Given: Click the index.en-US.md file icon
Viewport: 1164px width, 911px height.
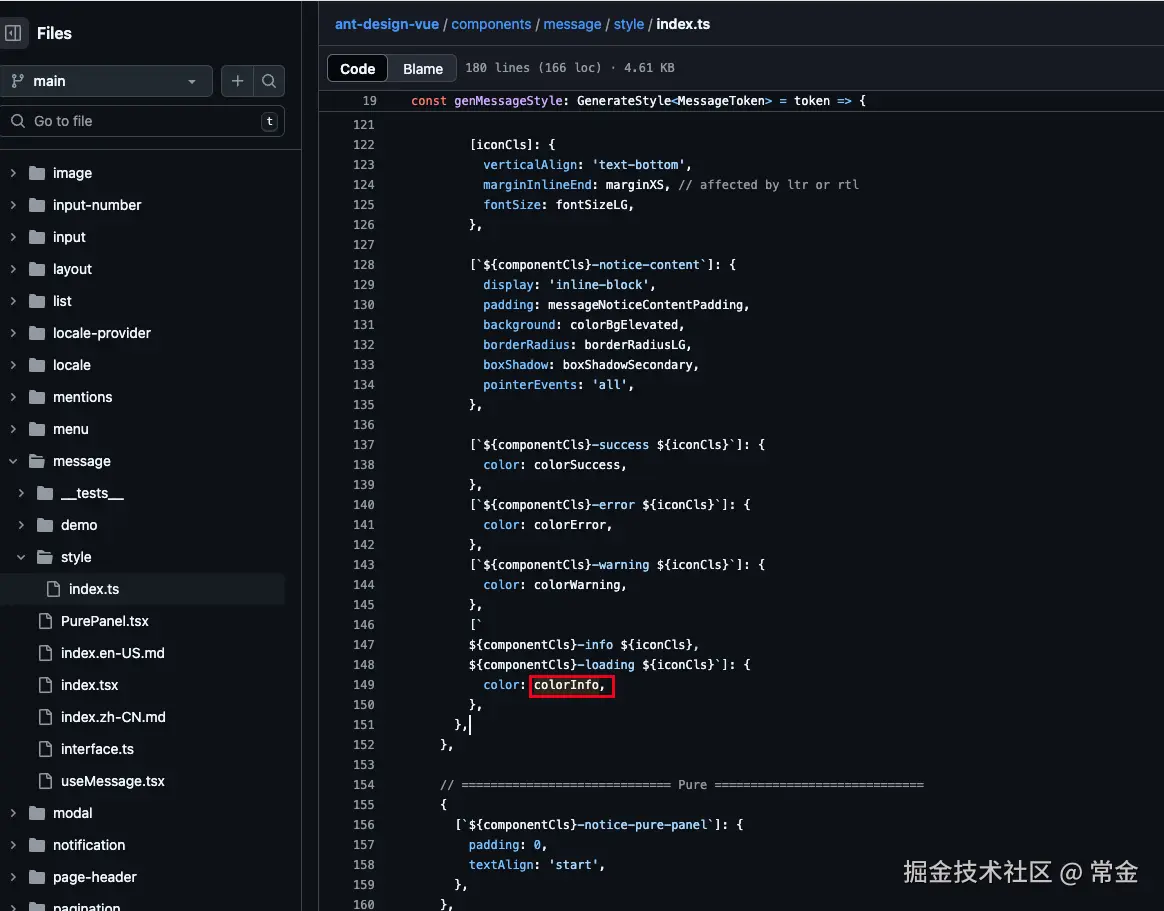Looking at the screenshot, I should point(45,653).
